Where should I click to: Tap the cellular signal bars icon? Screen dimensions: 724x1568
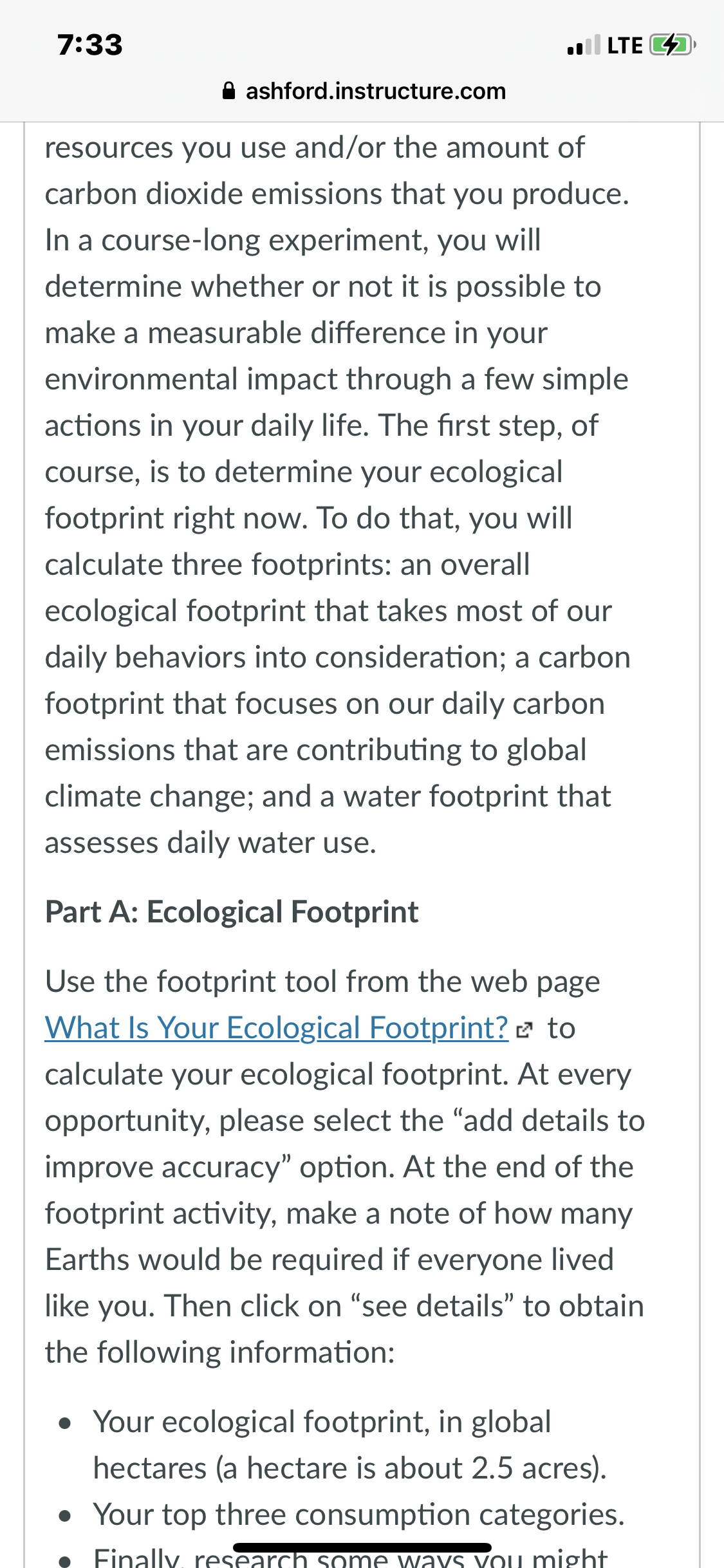tap(584, 45)
